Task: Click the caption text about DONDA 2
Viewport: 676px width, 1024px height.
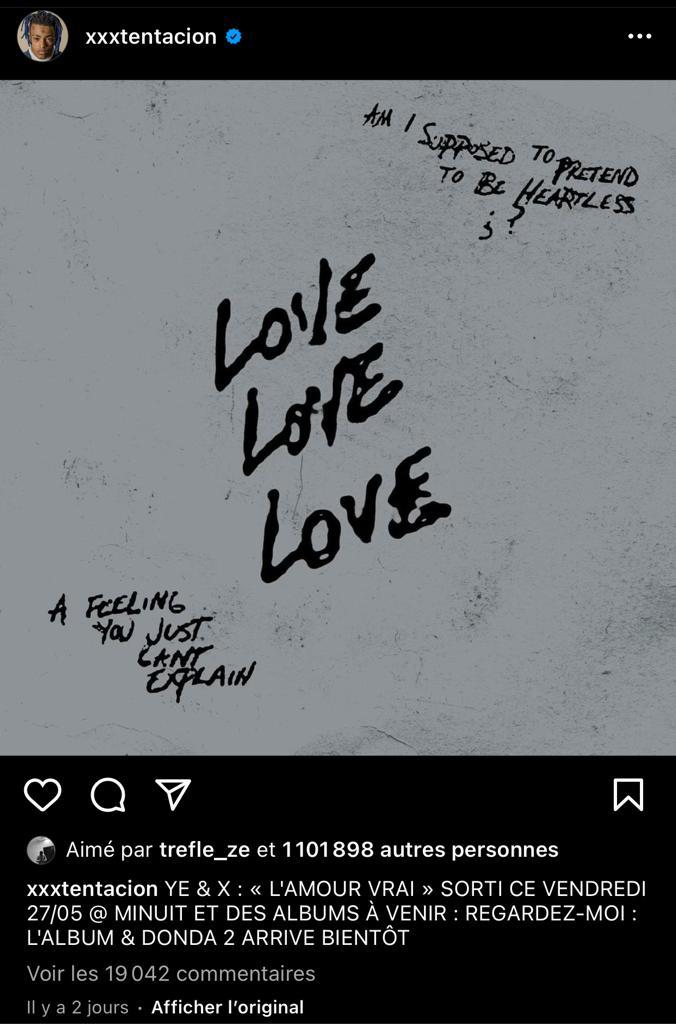Action: point(336,913)
